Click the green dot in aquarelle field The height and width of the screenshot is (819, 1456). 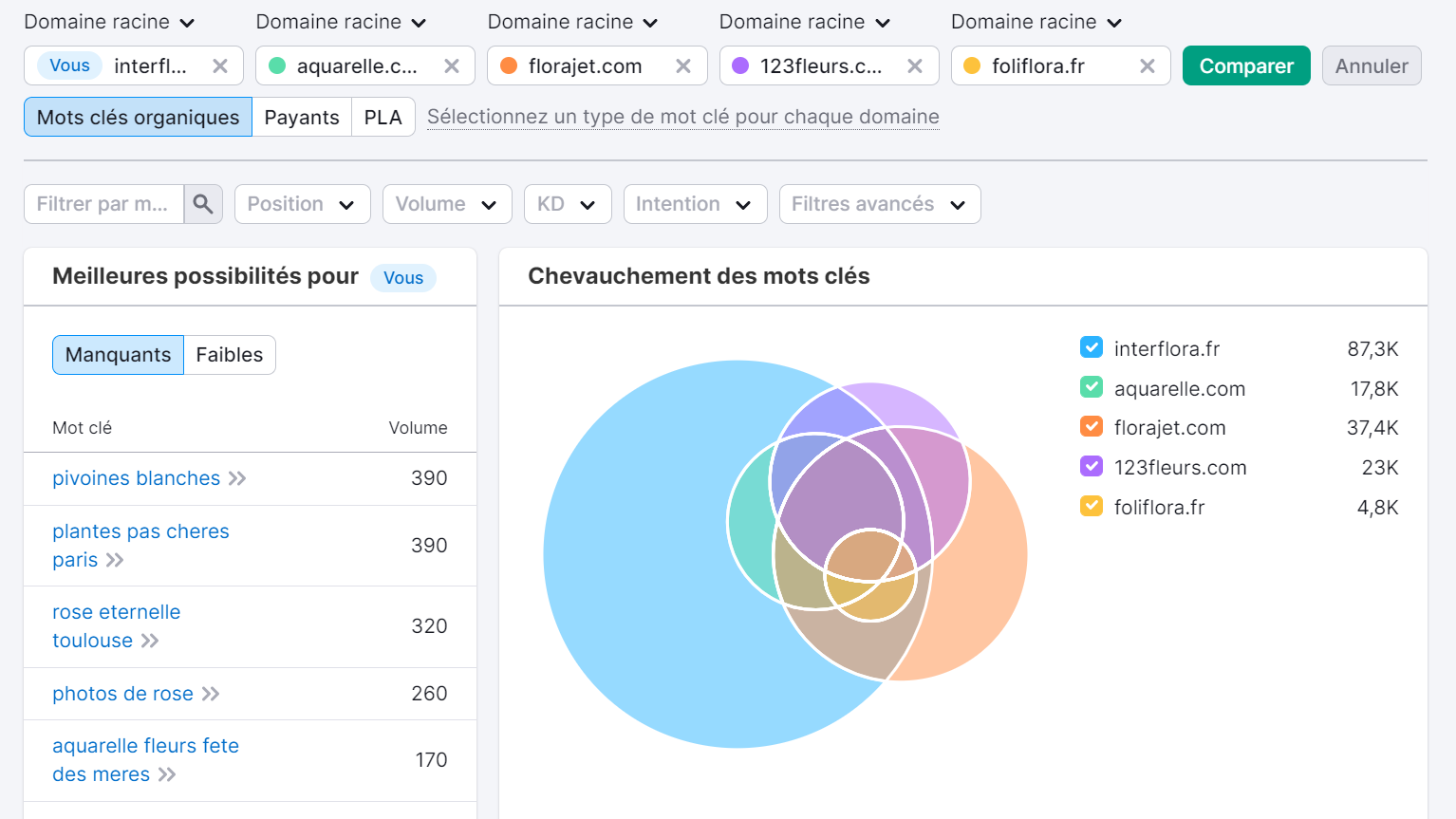(277, 65)
